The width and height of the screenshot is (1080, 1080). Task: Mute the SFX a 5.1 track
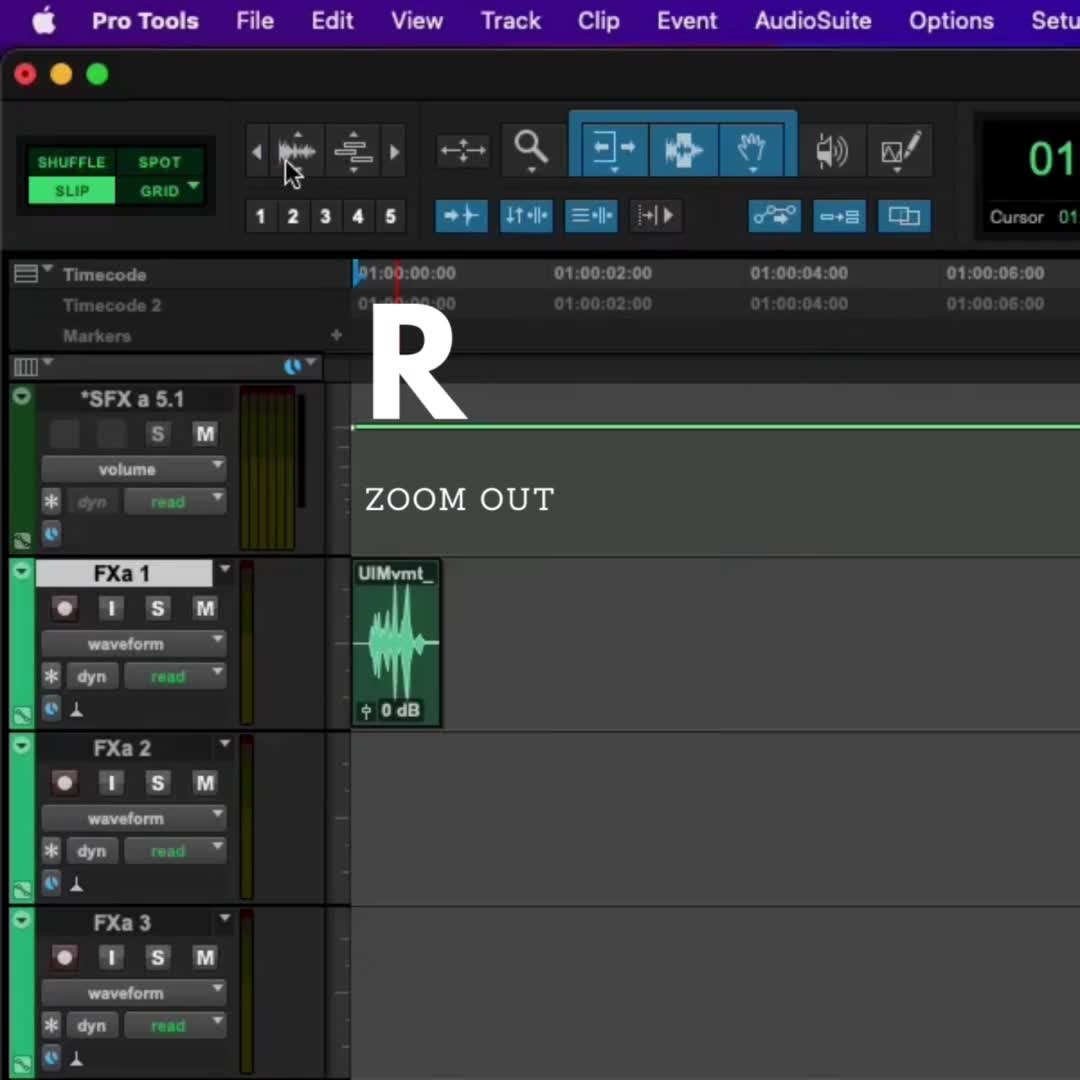pos(205,434)
